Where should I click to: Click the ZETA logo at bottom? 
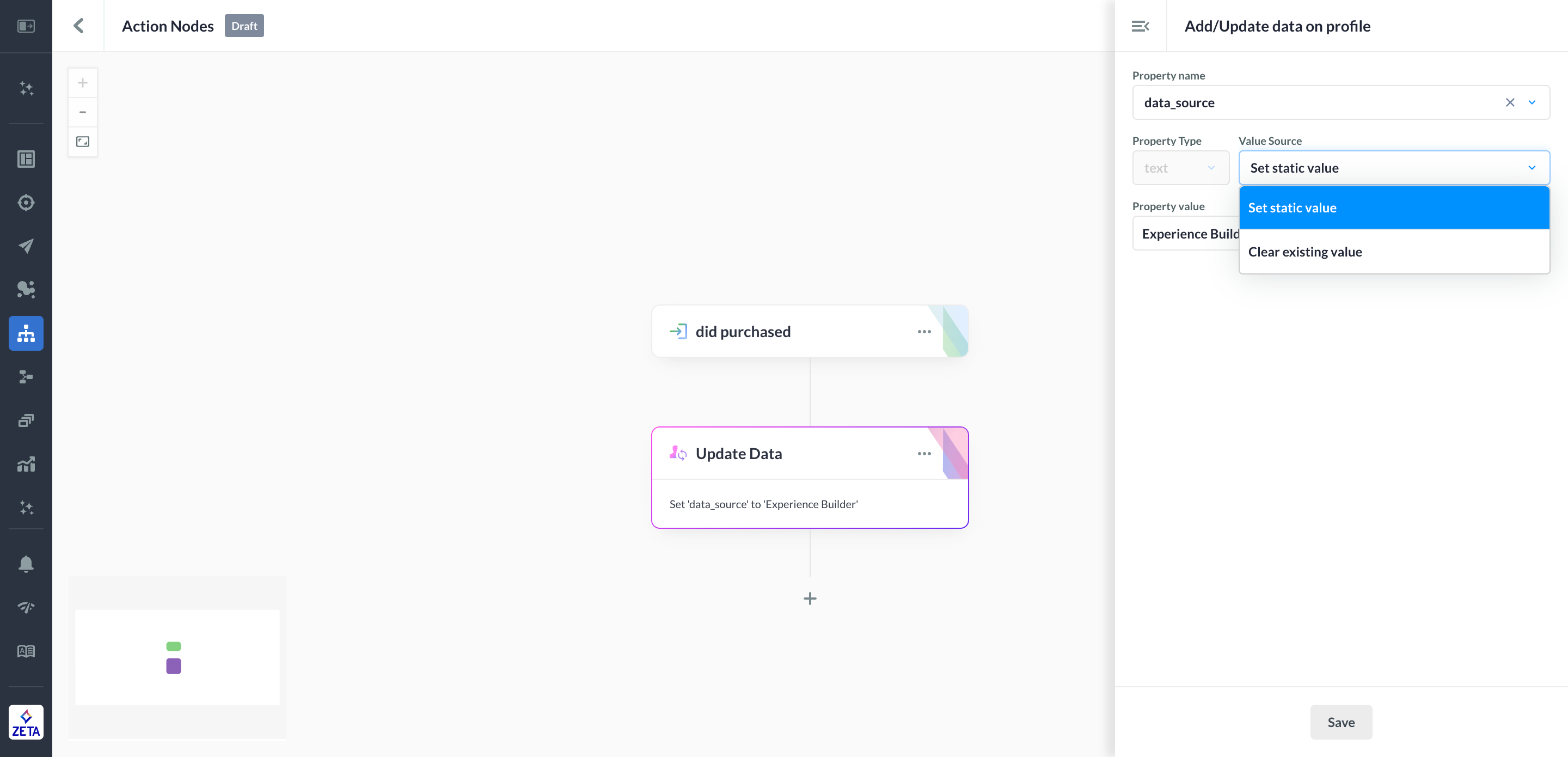coord(26,722)
